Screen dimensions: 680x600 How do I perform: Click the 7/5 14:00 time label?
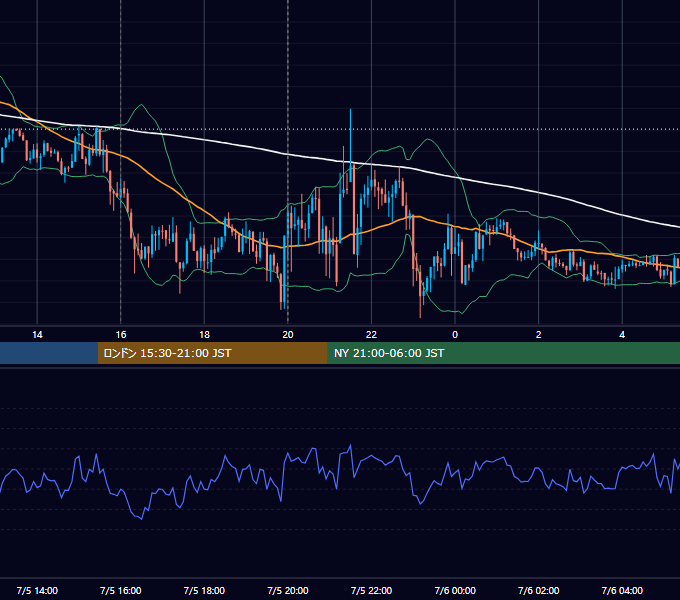37,590
